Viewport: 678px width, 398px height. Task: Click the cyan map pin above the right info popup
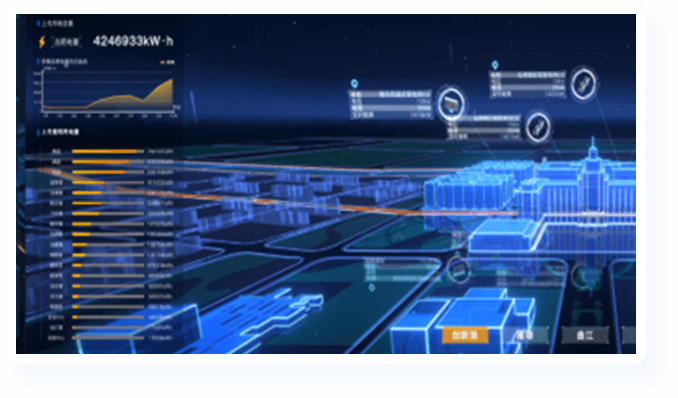click(x=495, y=65)
